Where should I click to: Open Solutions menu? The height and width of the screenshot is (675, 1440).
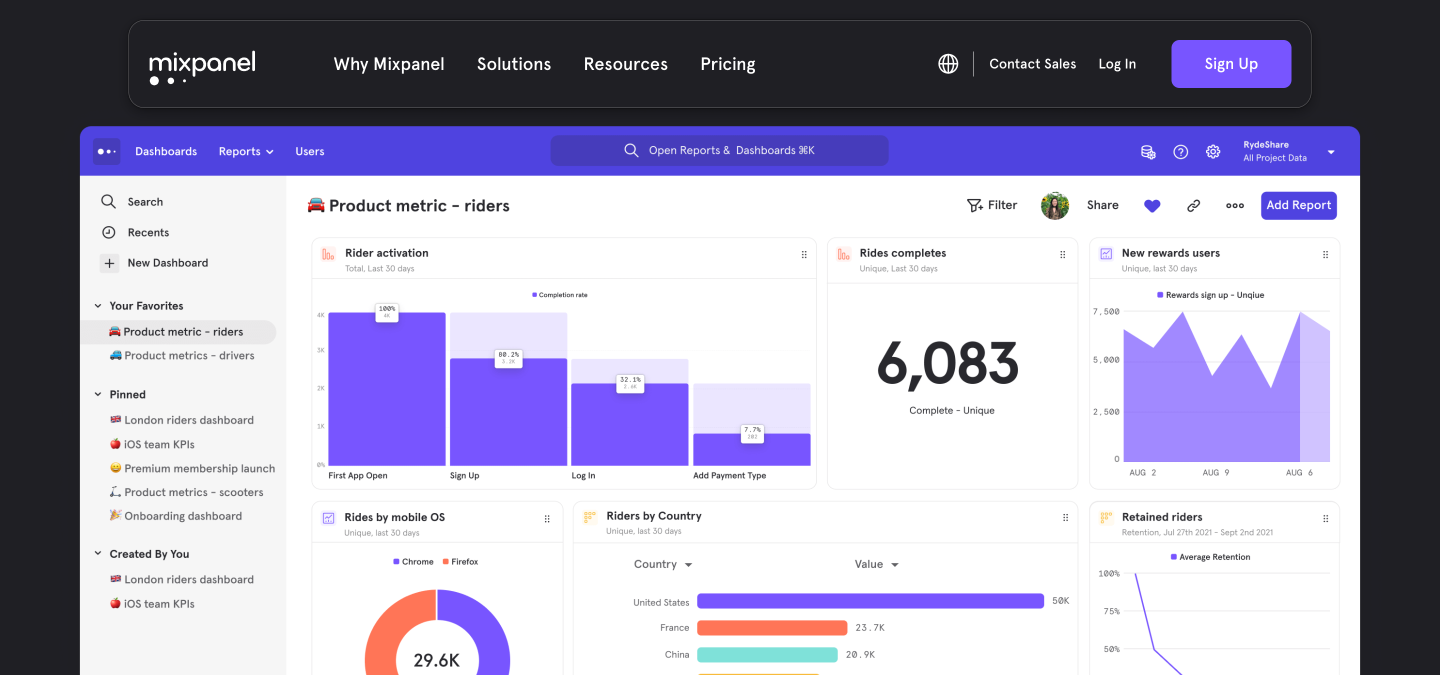514,64
